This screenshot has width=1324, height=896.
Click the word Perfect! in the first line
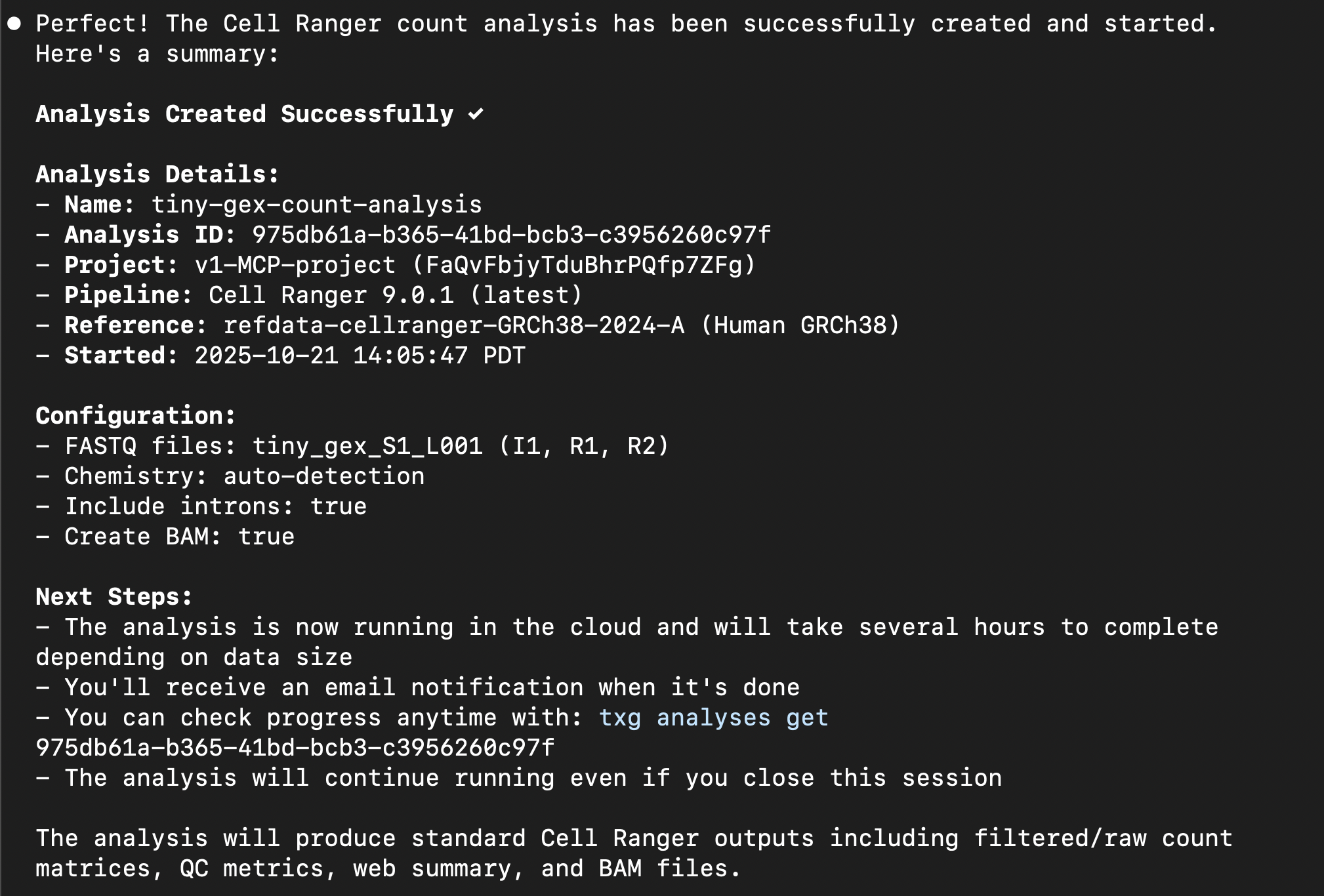[93, 24]
